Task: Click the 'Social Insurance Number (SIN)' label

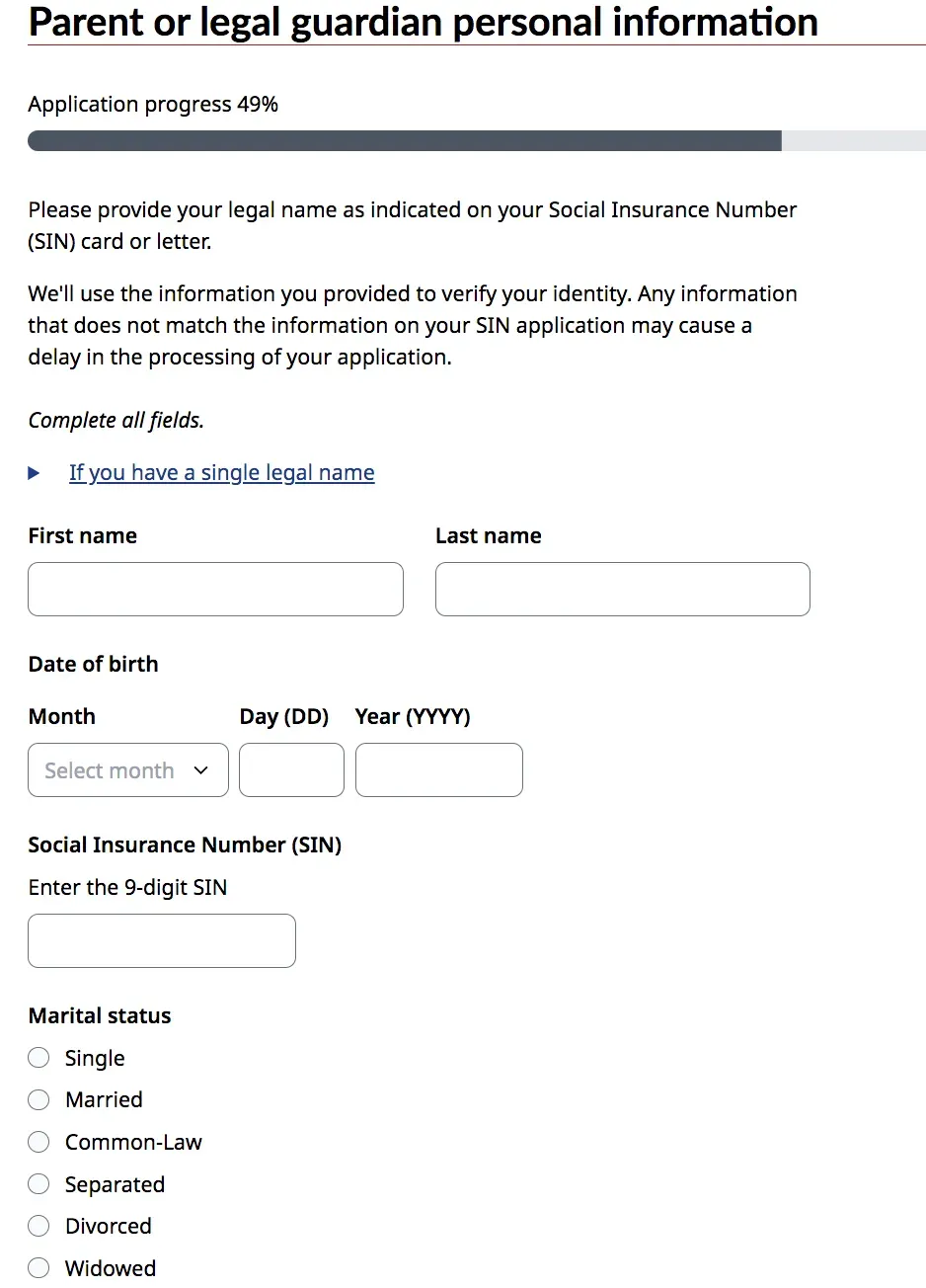Action: tap(185, 845)
